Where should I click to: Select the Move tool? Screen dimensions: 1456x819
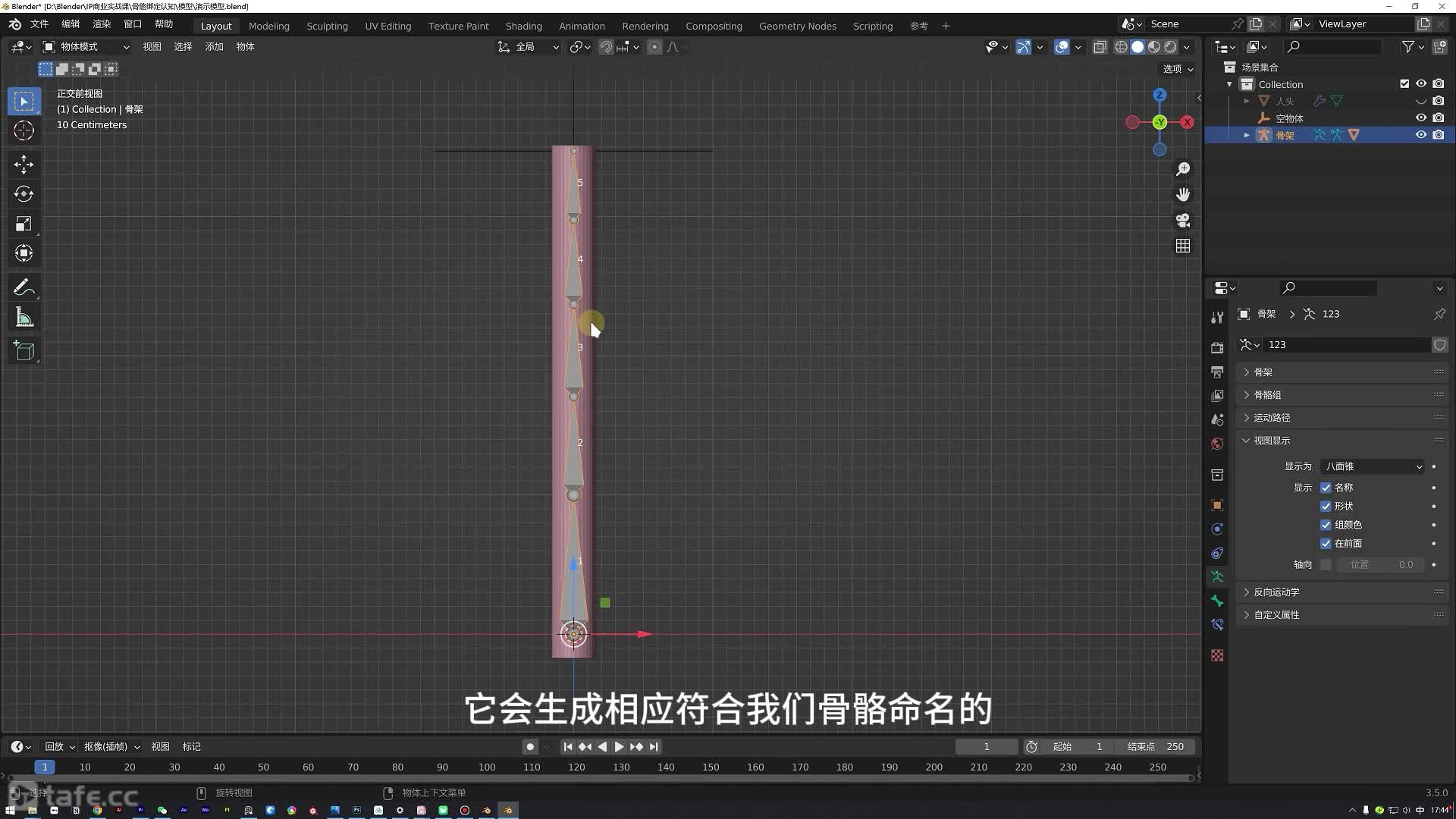click(24, 164)
